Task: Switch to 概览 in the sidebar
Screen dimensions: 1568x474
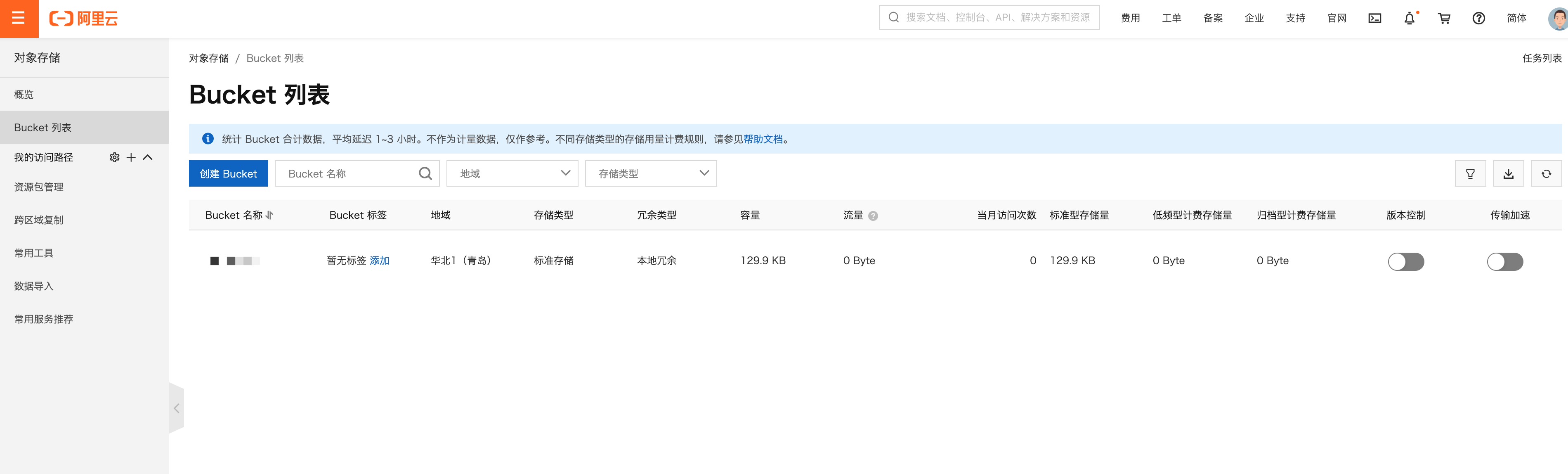Action: click(x=24, y=95)
